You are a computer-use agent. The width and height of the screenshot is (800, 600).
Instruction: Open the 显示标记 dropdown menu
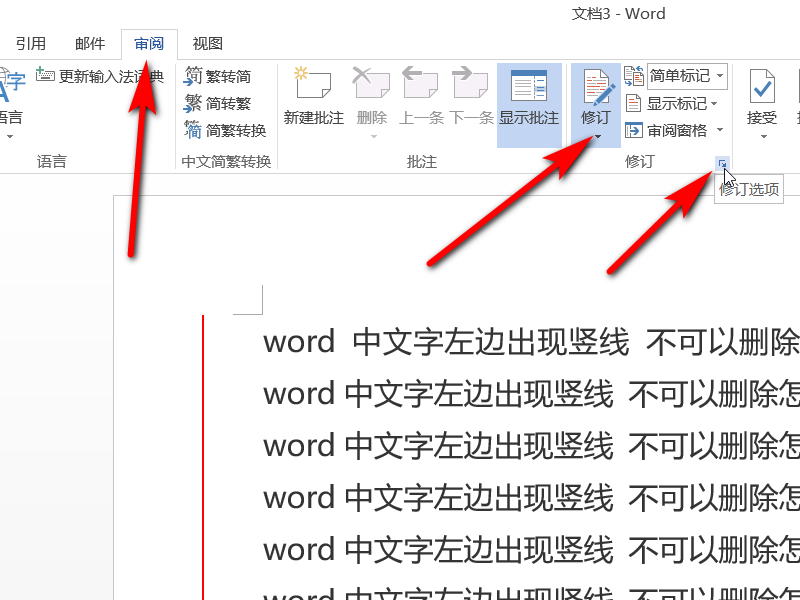(672, 104)
